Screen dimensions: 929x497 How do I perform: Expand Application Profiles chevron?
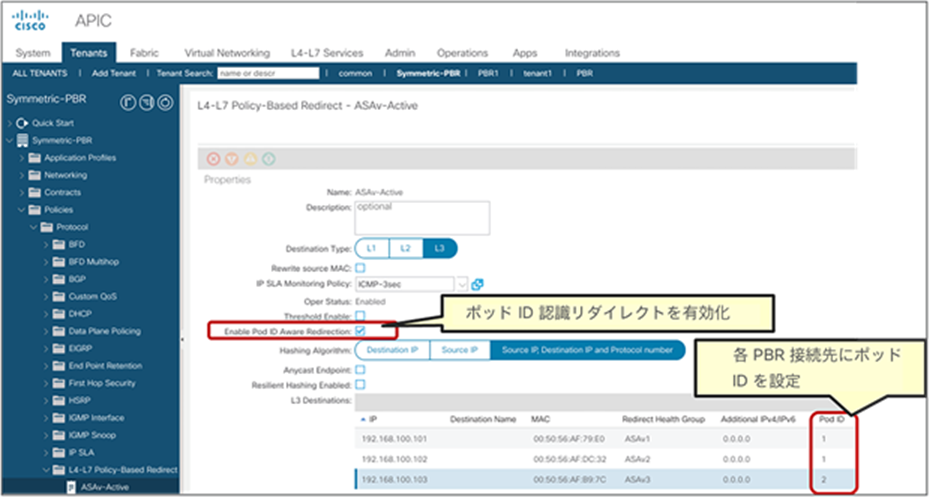[22, 158]
